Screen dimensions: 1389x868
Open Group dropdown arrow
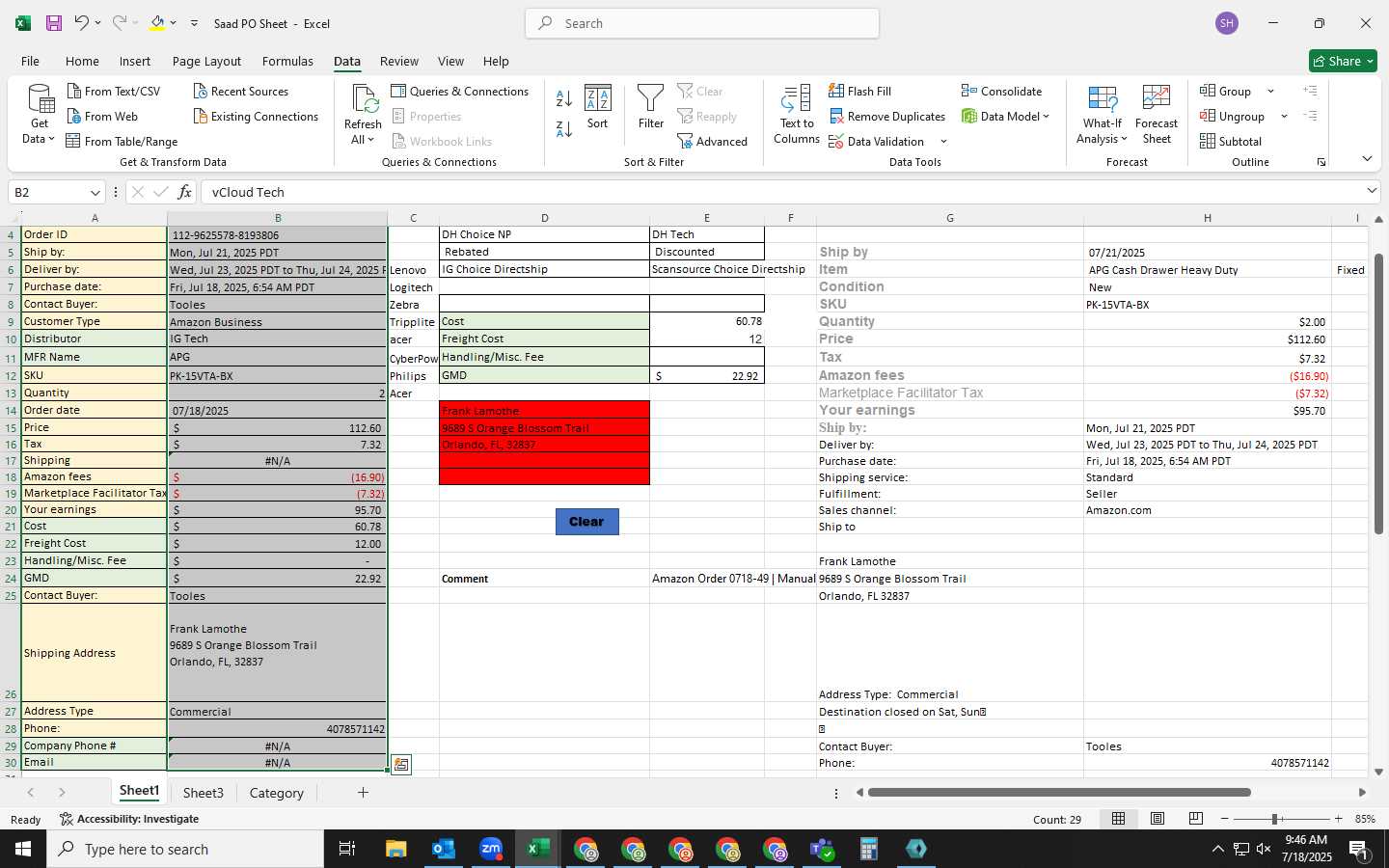(x=1270, y=91)
